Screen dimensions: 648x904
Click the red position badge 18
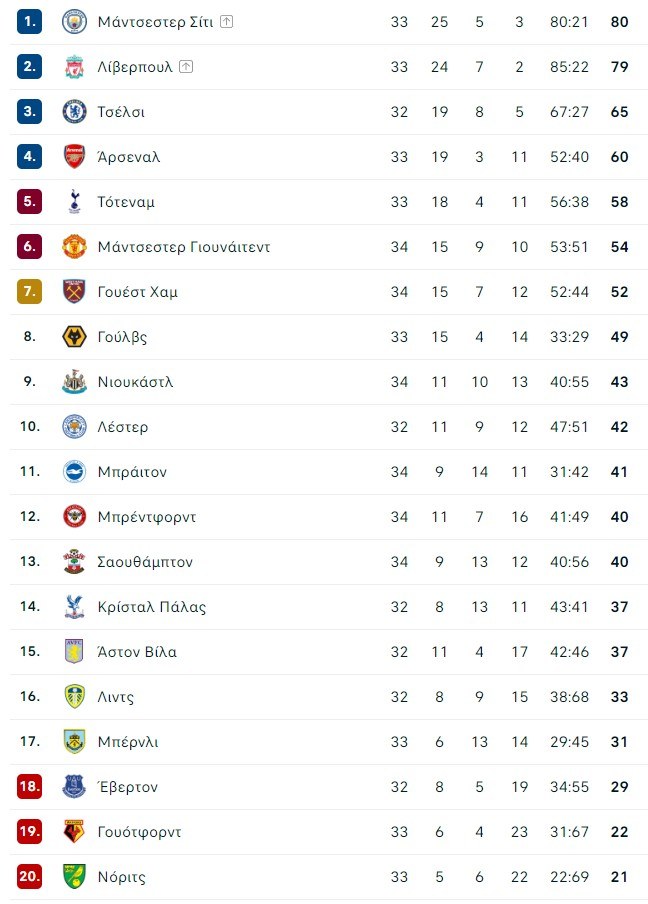[29, 787]
